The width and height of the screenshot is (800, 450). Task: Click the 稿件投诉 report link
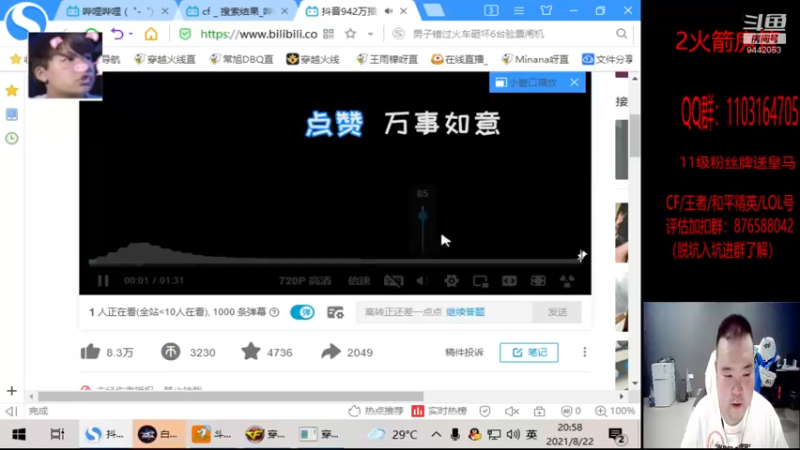464,352
